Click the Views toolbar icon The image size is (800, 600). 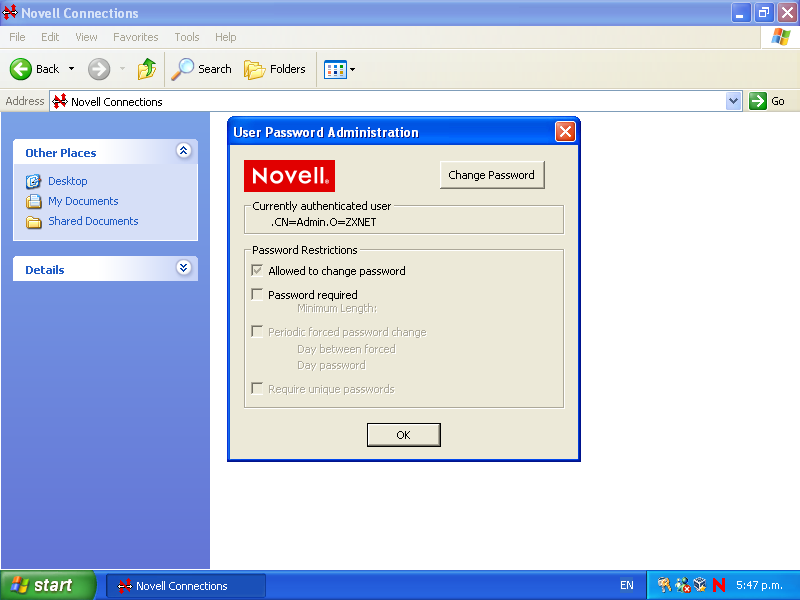click(335, 69)
